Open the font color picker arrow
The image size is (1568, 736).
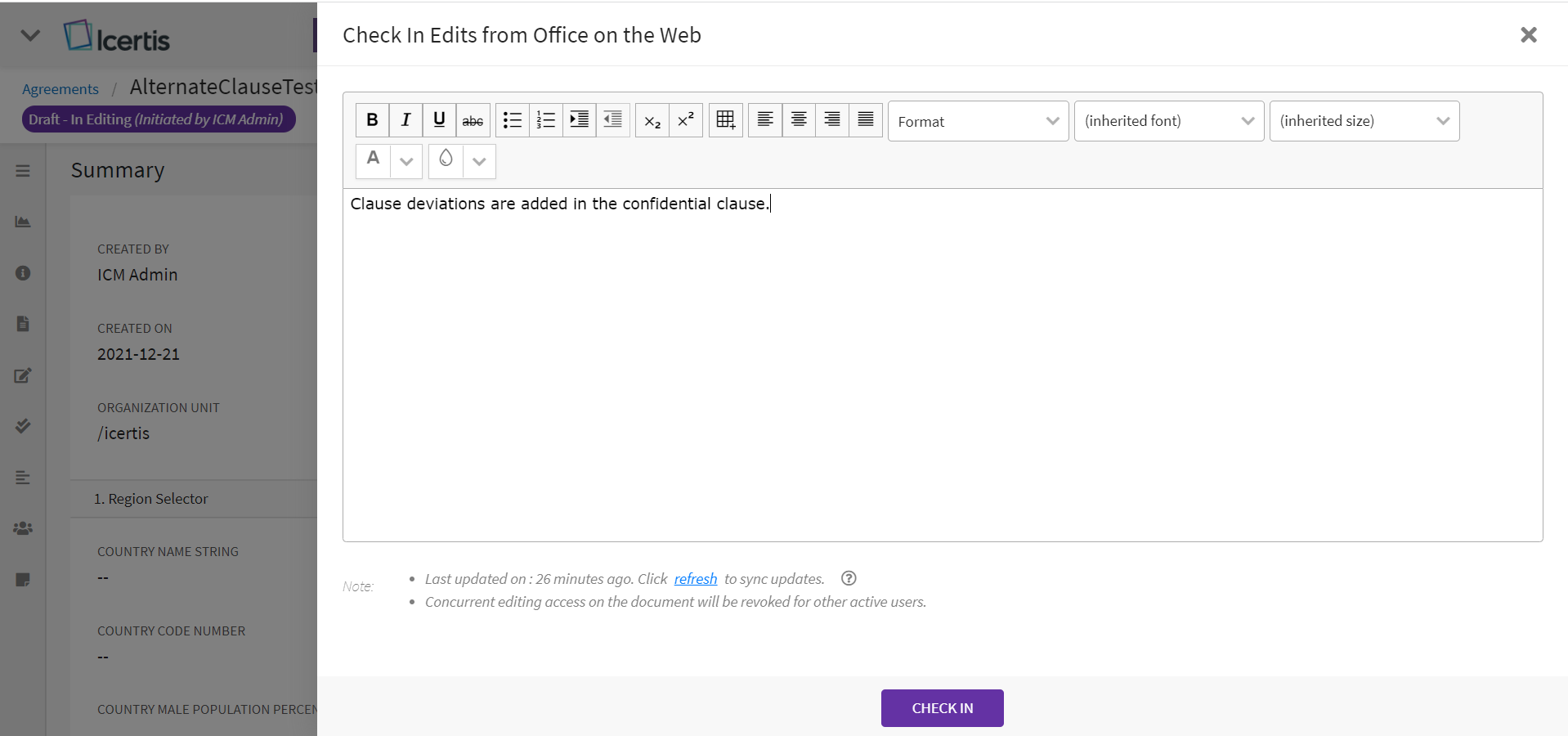point(406,161)
